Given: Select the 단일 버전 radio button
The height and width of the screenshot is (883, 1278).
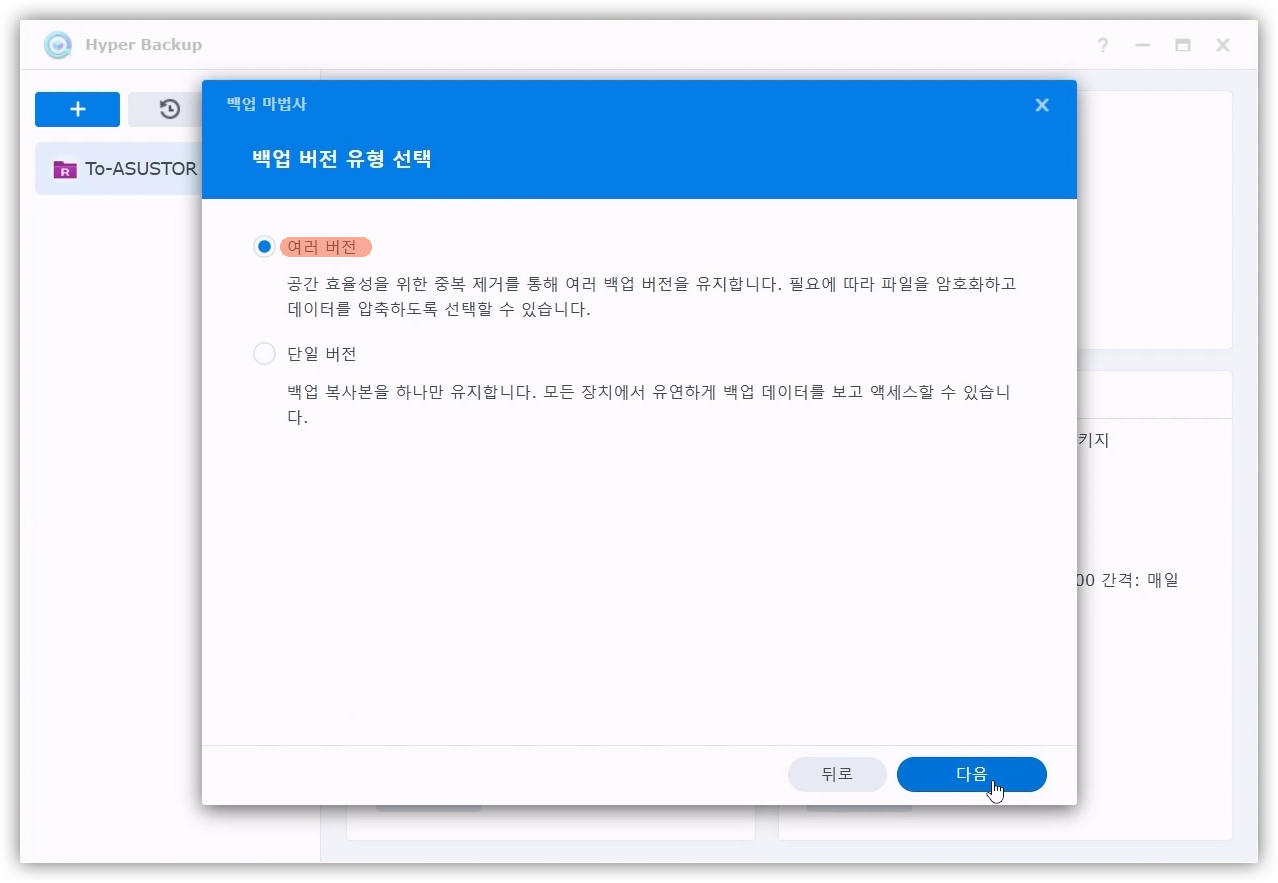Looking at the screenshot, I should (x=264, y=354).
